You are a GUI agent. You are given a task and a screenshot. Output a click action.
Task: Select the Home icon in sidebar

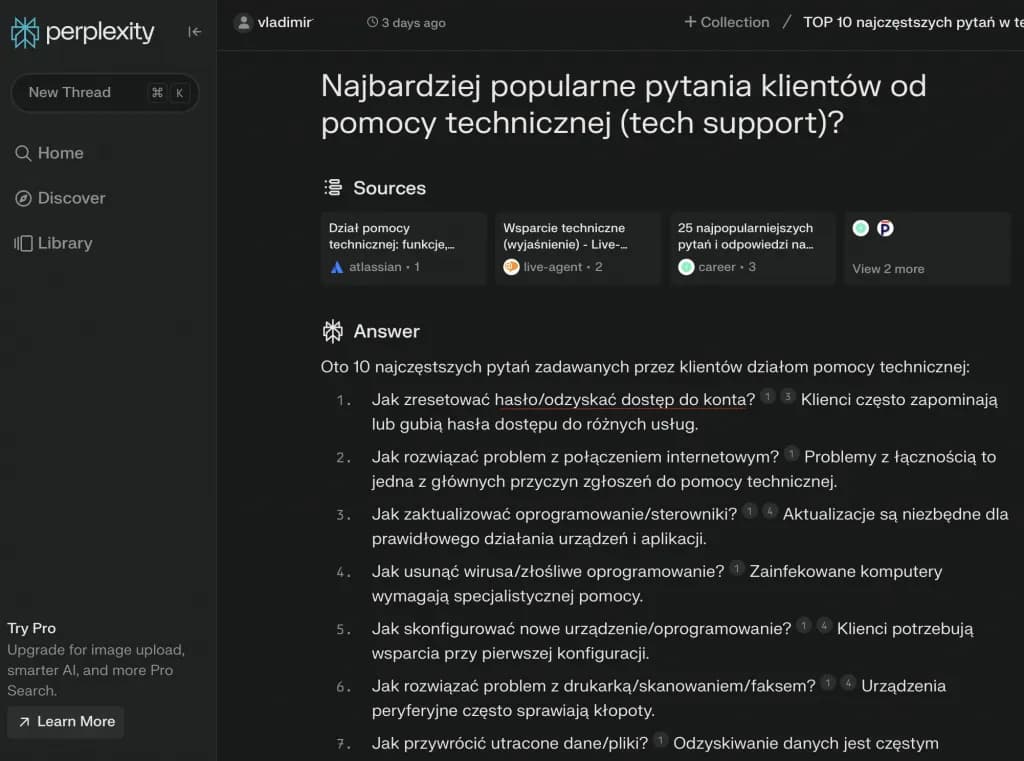22,152
